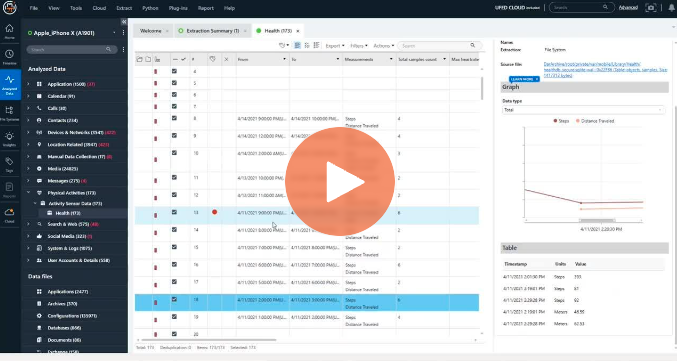This screenshot has height=361, width=677.
Task: Open the Reports sidebar view
Action: click(9, 190)
